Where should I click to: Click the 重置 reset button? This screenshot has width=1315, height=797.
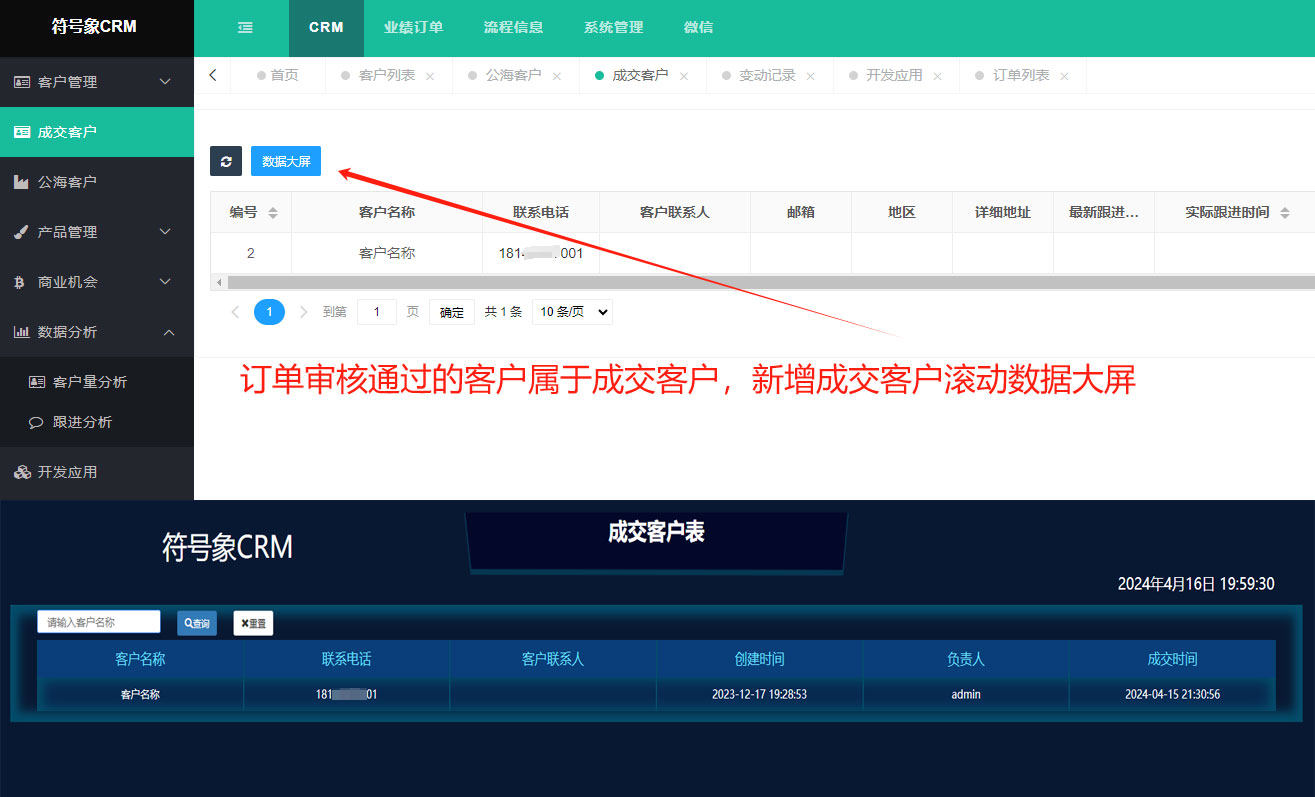[x=253, y=623]
